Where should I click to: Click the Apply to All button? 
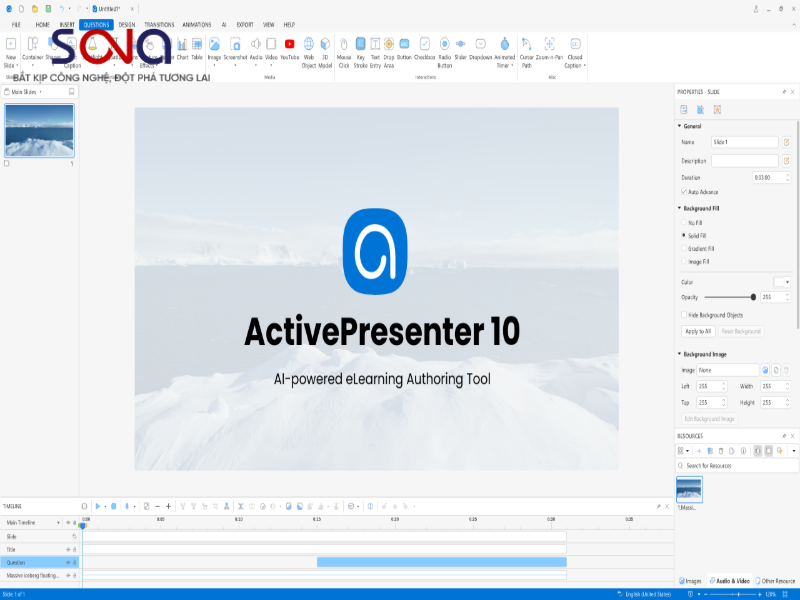[700, 331]
